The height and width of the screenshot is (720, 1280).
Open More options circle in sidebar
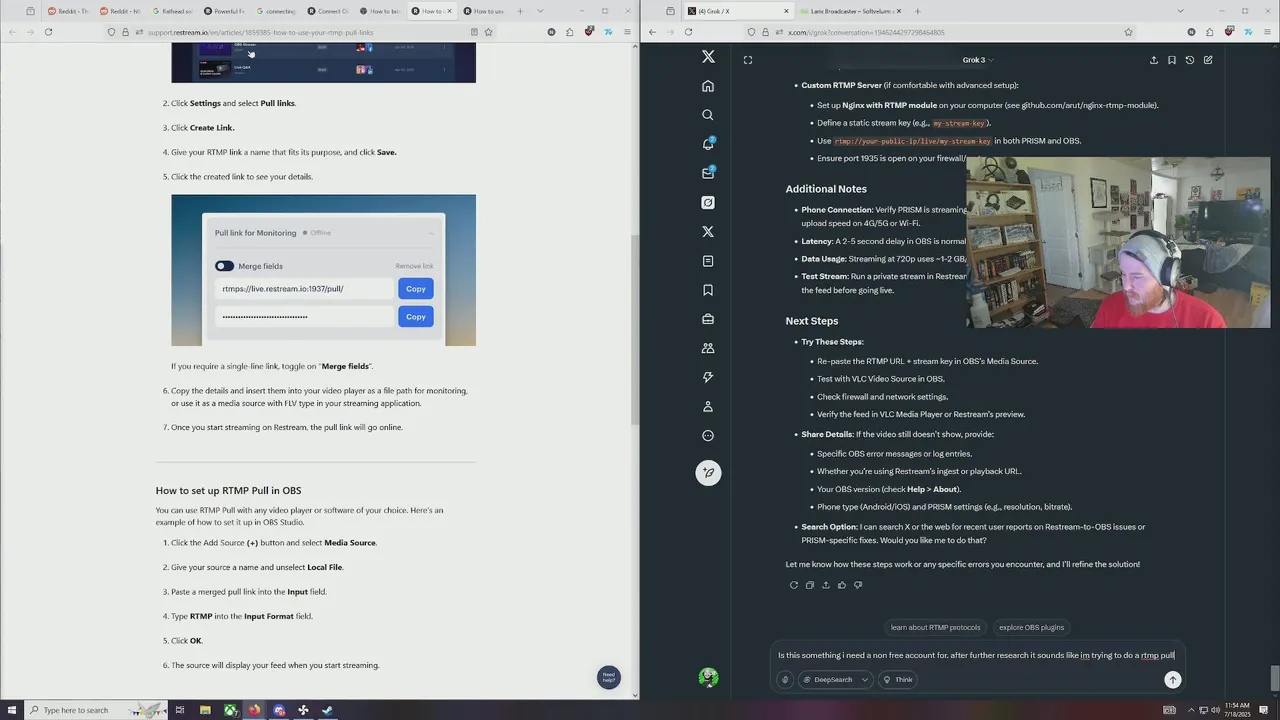[x=708, y=435]
